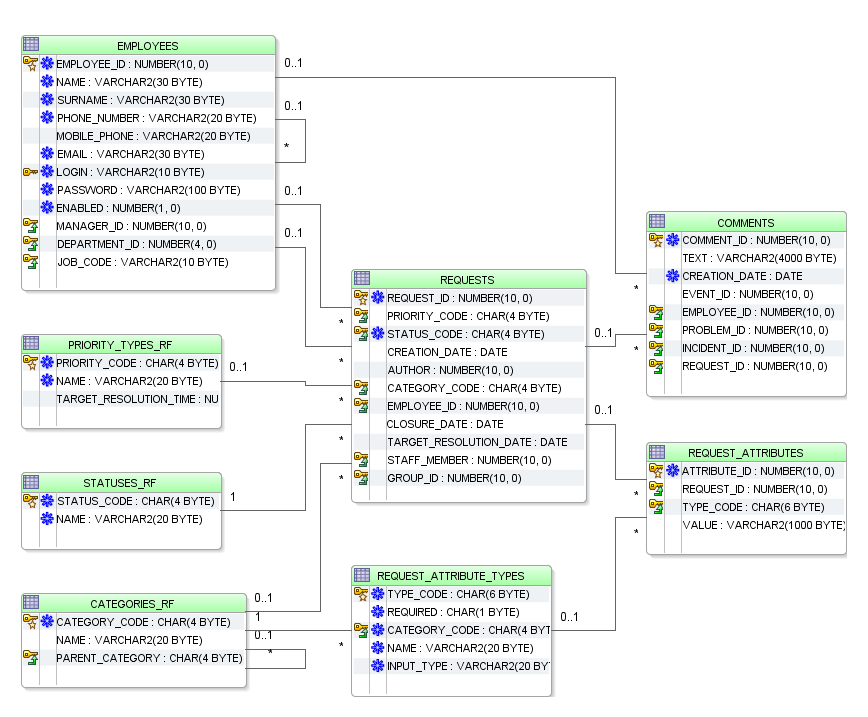Click the REQUESTS table grid icon

[x=362, y=278]
